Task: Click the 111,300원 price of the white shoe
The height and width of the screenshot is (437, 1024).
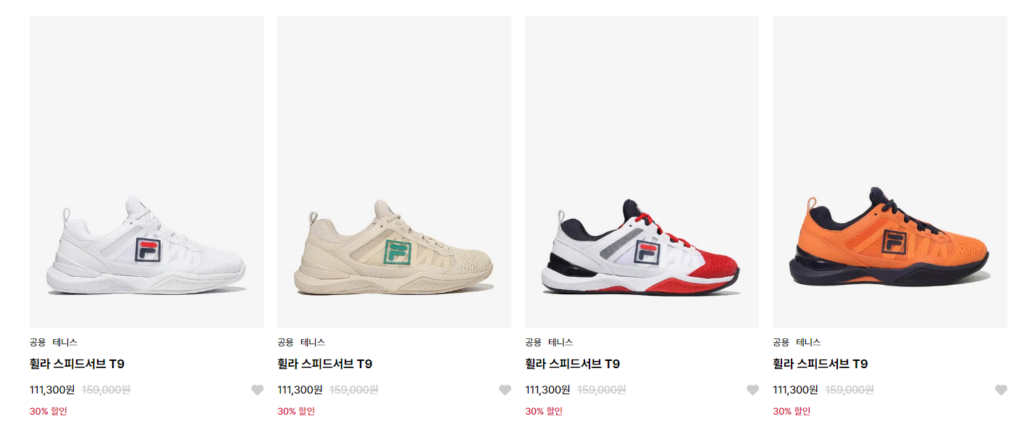Action: click(52, 390)
